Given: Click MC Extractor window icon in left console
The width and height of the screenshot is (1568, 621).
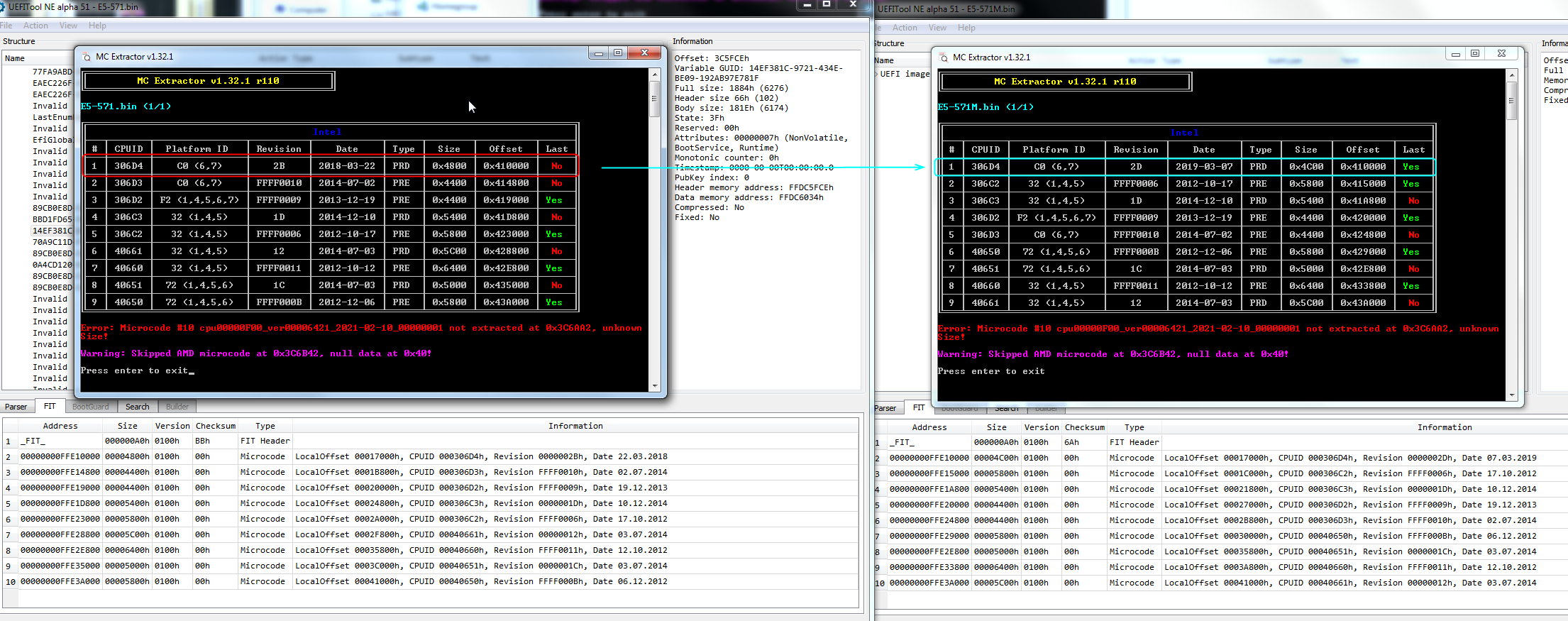Looking at the screenshot, I should [87, 57].
